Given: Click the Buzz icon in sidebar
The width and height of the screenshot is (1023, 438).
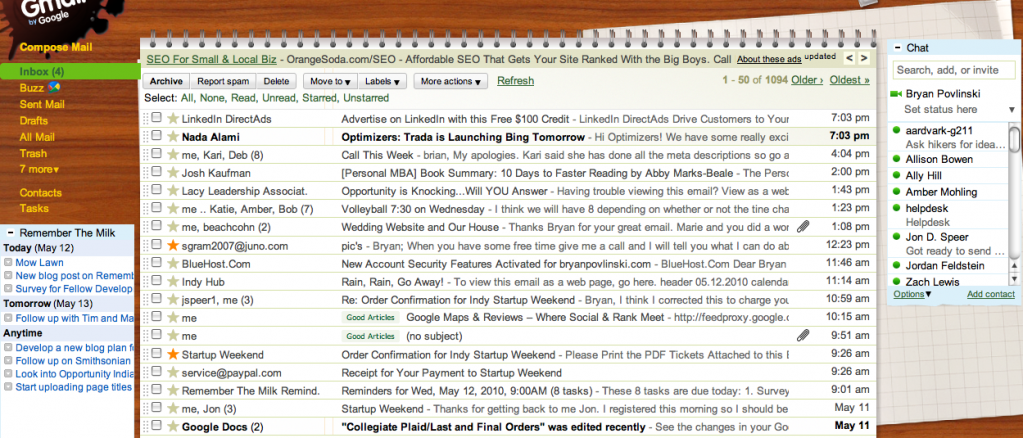Looking at the screenshot, I should pos(53,87).
